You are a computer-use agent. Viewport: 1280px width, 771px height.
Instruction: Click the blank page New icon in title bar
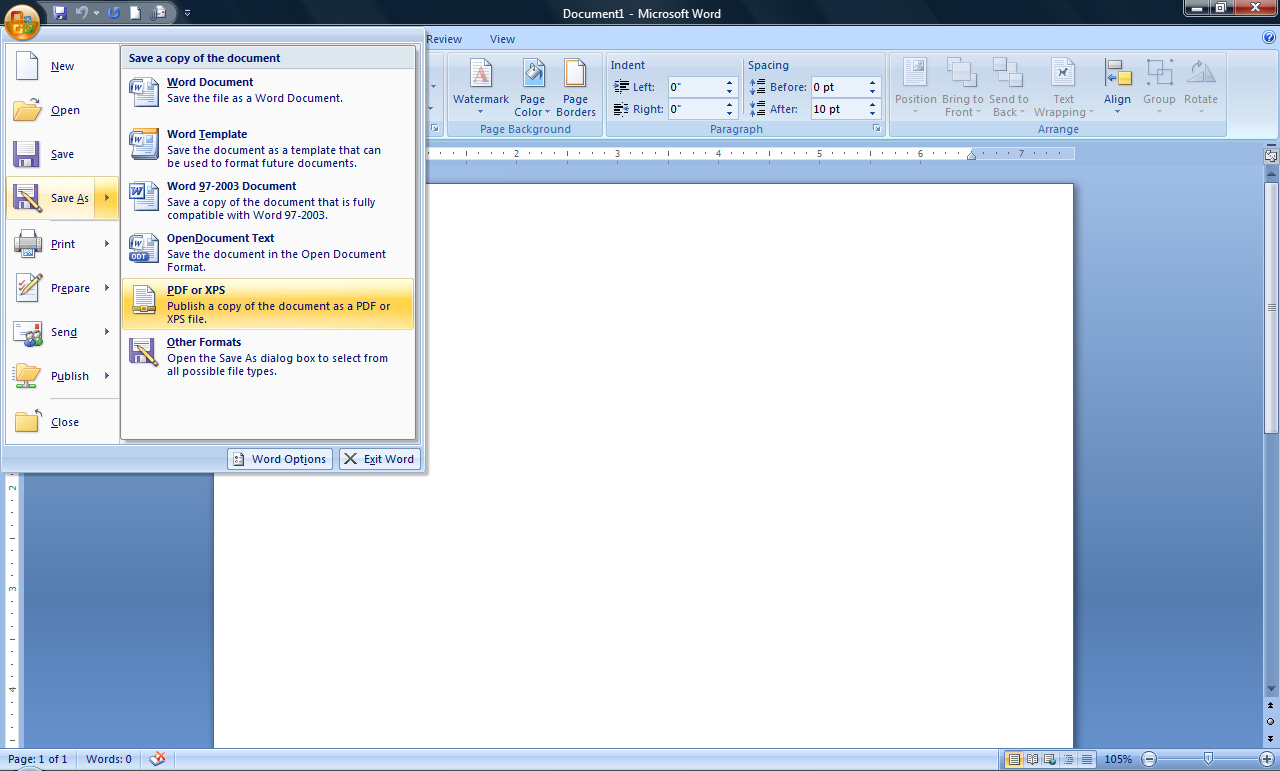[x=136, y=13]
